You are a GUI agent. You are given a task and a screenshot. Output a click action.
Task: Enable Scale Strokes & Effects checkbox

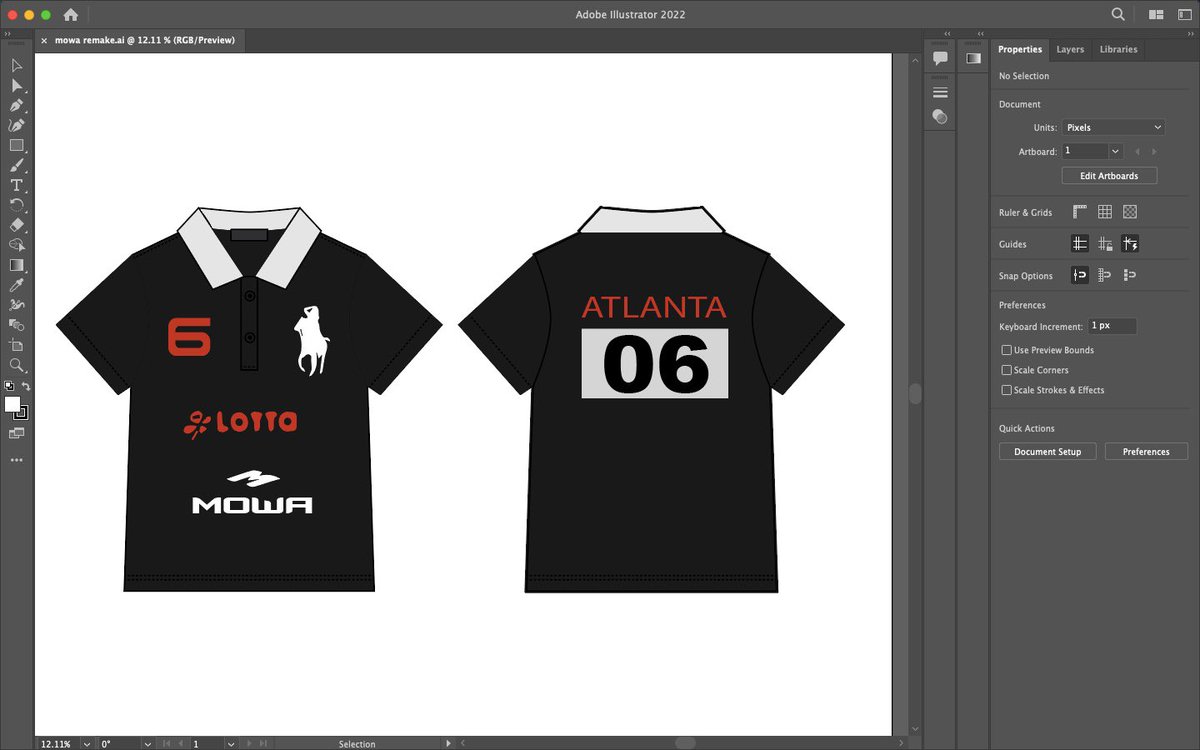[1007, 390]
